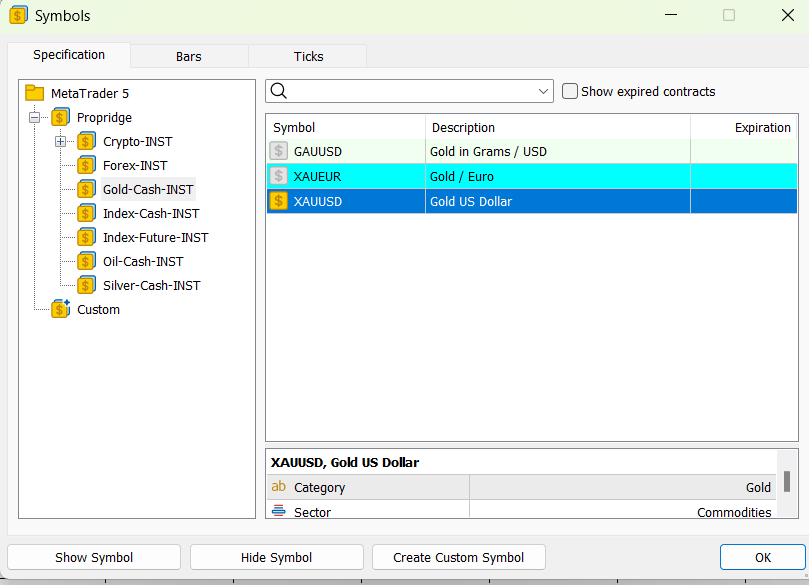The height and width of the screenshot is (585, 809).
Task: Click the grey dollar icon beside XAUEUR
Action: [x=279, y=176]
